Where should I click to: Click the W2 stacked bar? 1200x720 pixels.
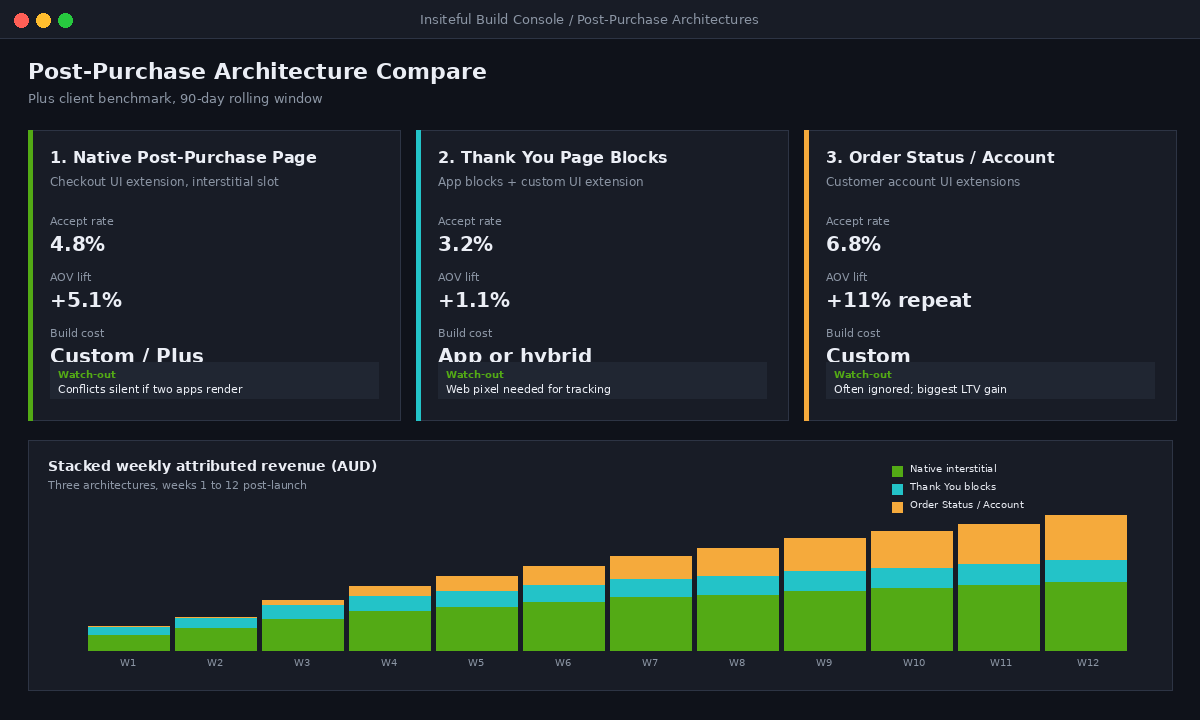pyautogui.click(x=216, y=634)
